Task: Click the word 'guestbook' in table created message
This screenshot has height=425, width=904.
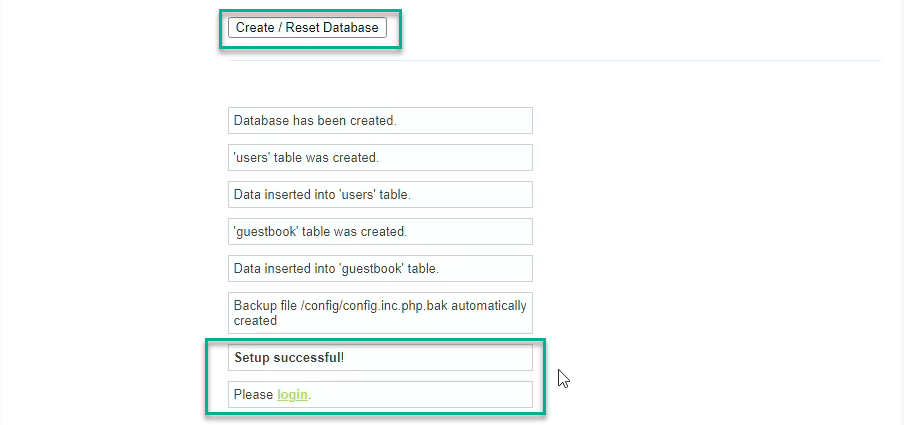Action: tap(258, 232)
